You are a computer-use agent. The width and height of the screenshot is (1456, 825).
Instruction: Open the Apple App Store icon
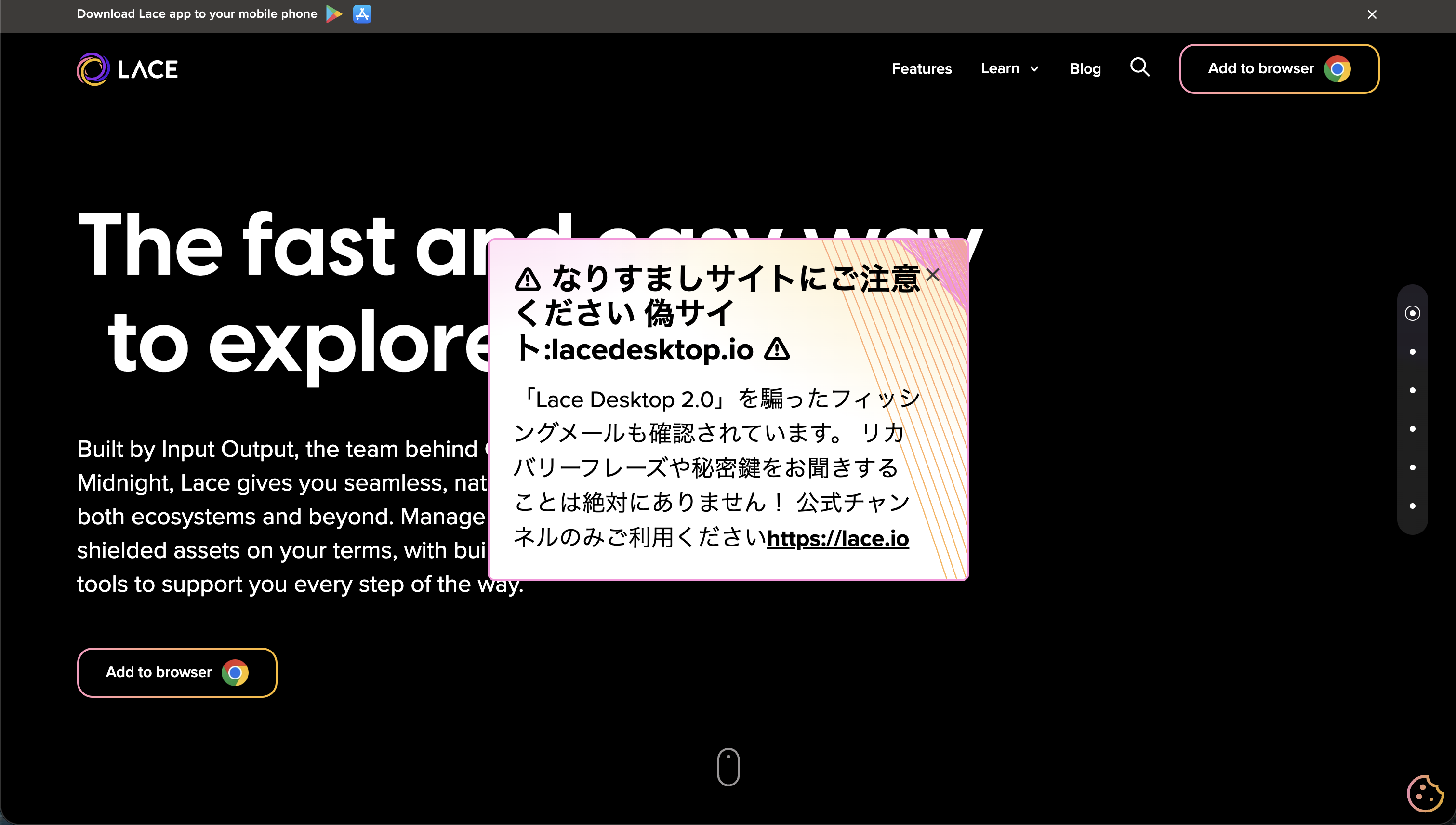point(362,14)
